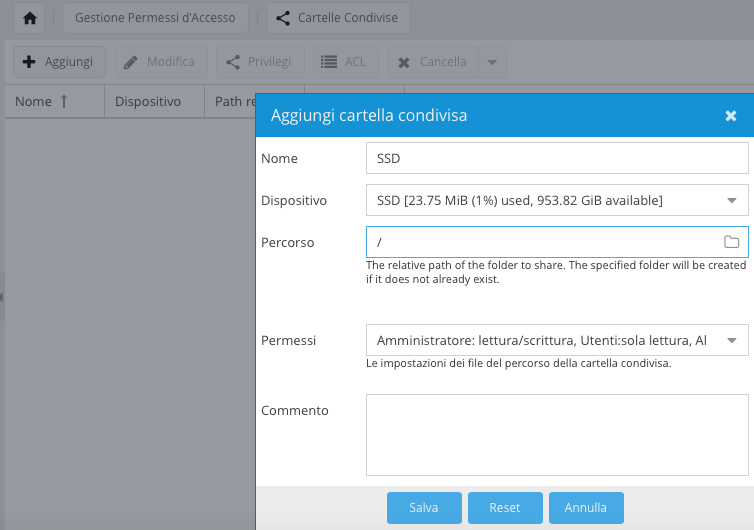
Task: Open the Gestione Permessi d'Accesso breadcrumb
Action: [x=155, y=18]
